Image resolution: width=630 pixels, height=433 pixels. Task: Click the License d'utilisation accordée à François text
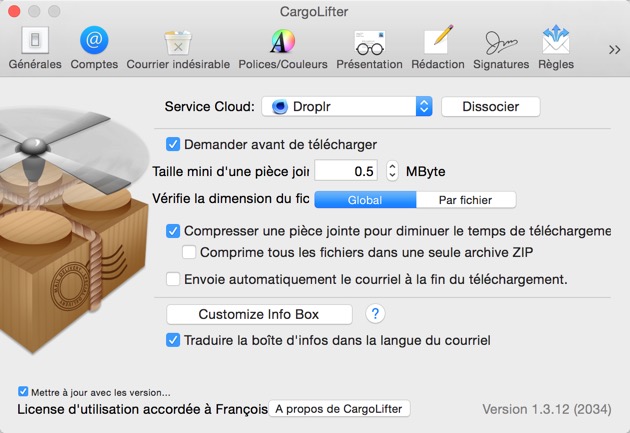pyautogui.click(x=142, y=409)
